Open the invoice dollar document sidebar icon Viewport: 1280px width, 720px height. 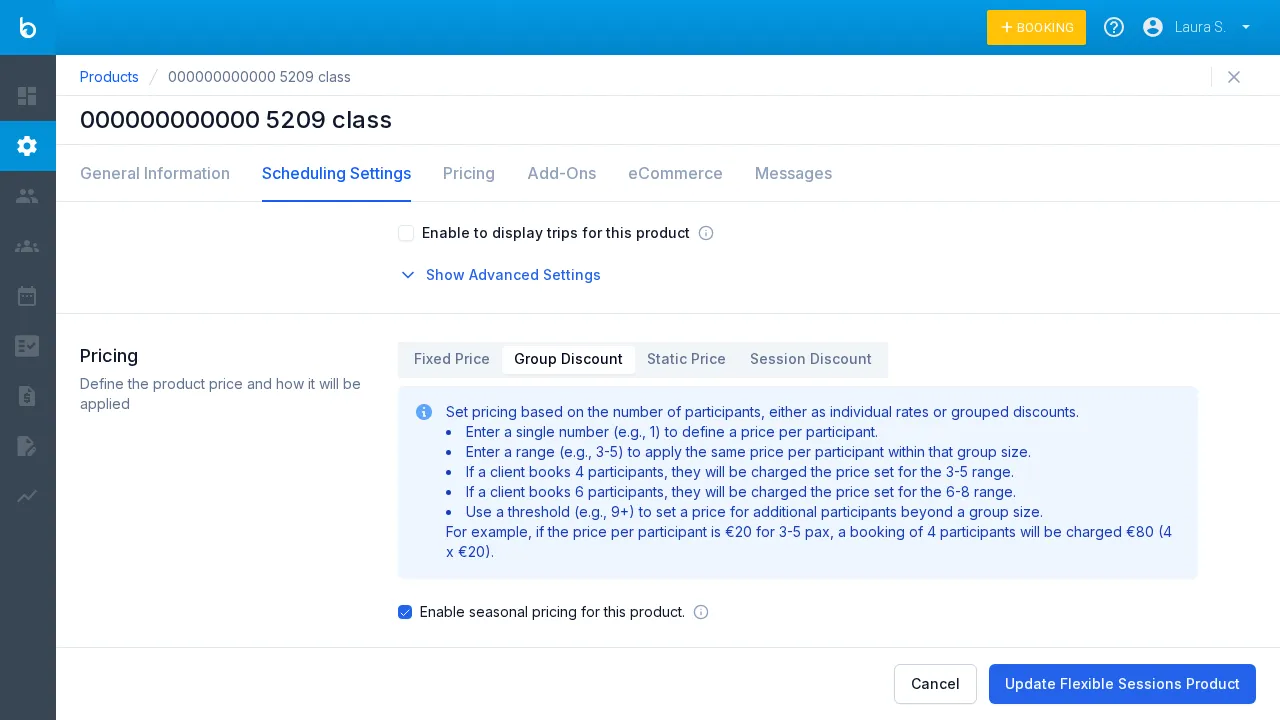point(27,396)
